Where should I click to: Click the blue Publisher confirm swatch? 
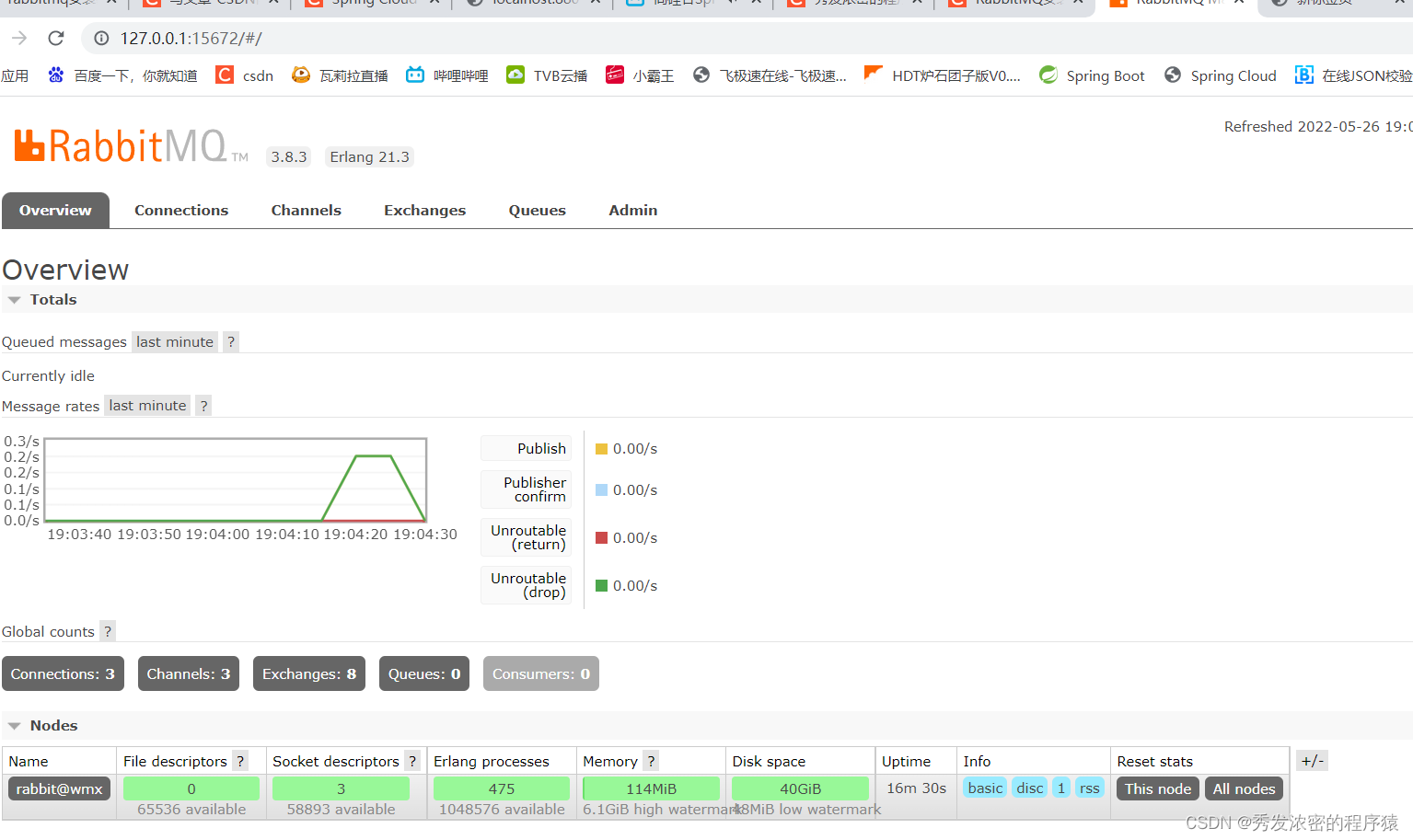click(601, 490)
